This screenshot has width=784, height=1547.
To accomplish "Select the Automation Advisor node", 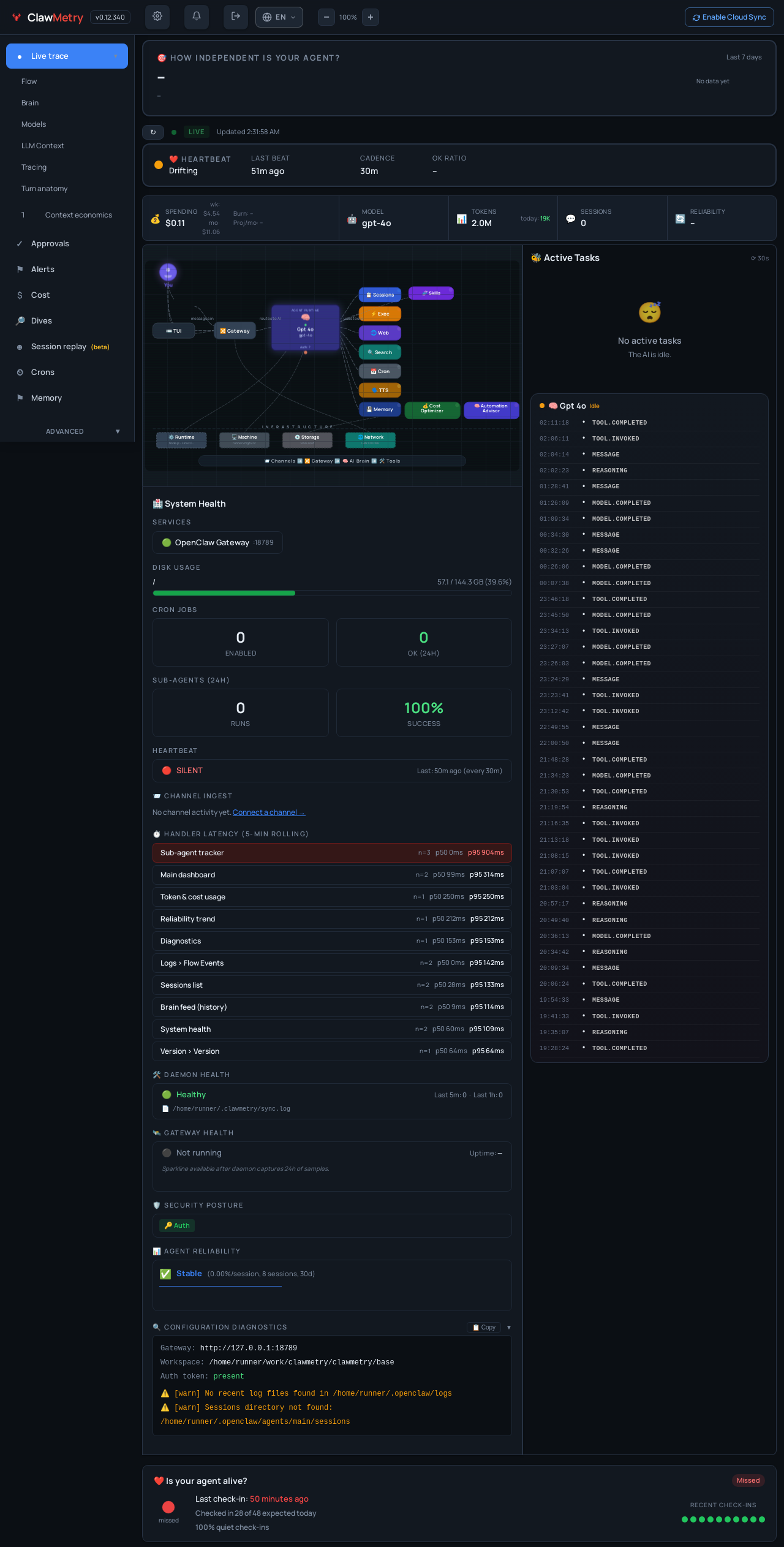I will click(x=491, y=409).
